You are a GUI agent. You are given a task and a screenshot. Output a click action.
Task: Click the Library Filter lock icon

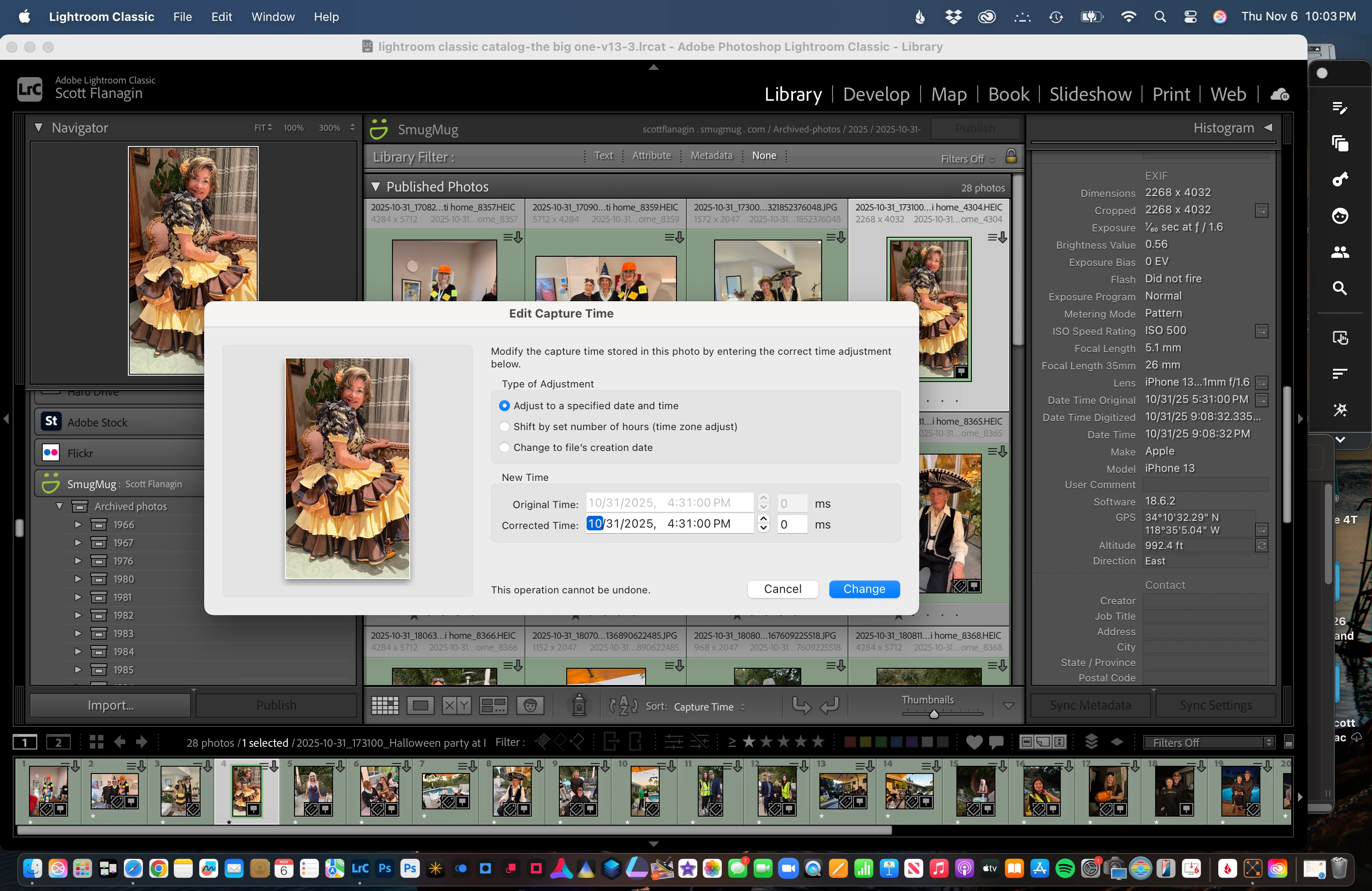pos(1011,157)
